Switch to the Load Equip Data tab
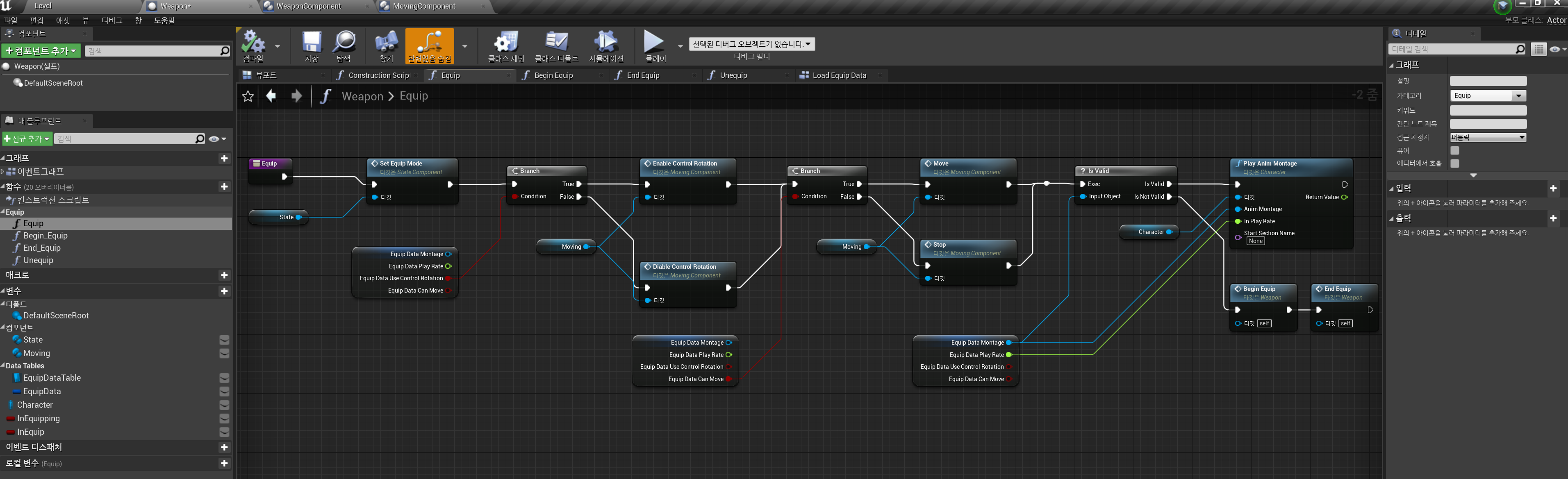 839,75
